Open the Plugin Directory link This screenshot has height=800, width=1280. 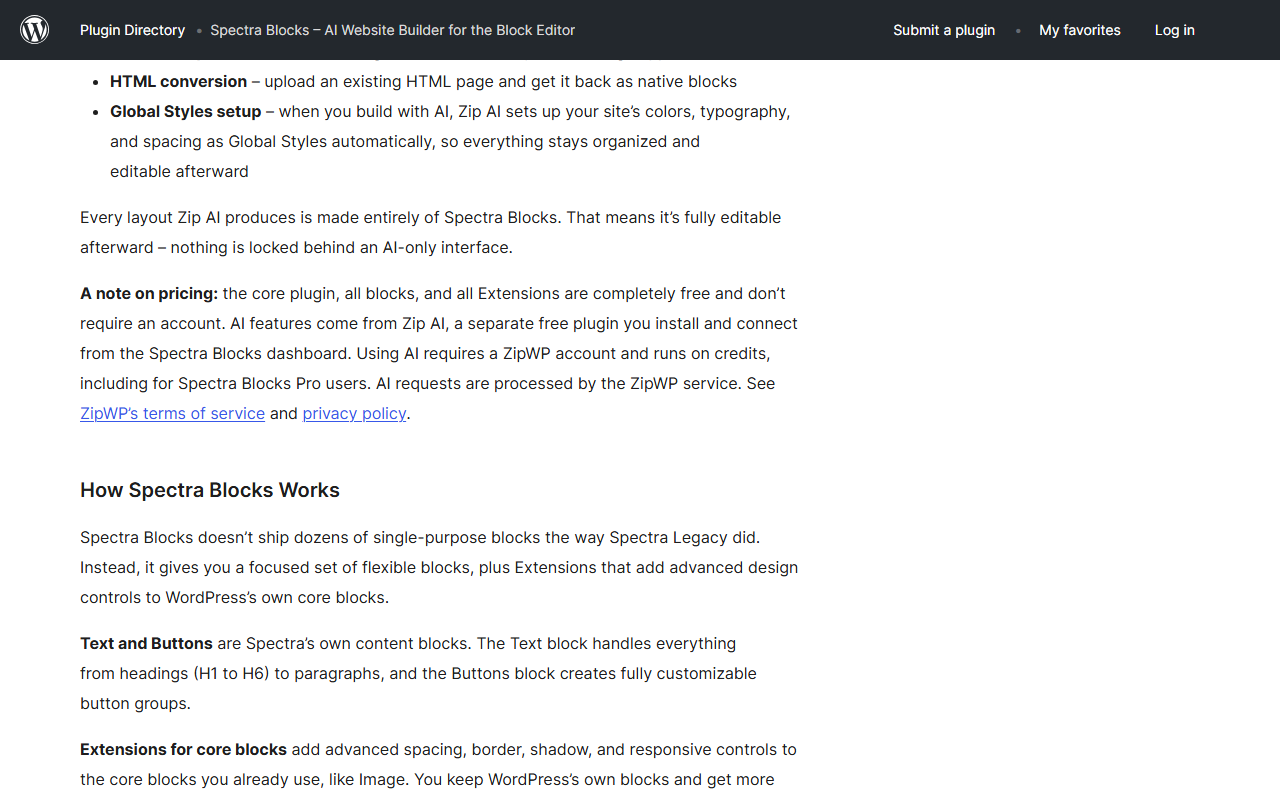(132, 30)
